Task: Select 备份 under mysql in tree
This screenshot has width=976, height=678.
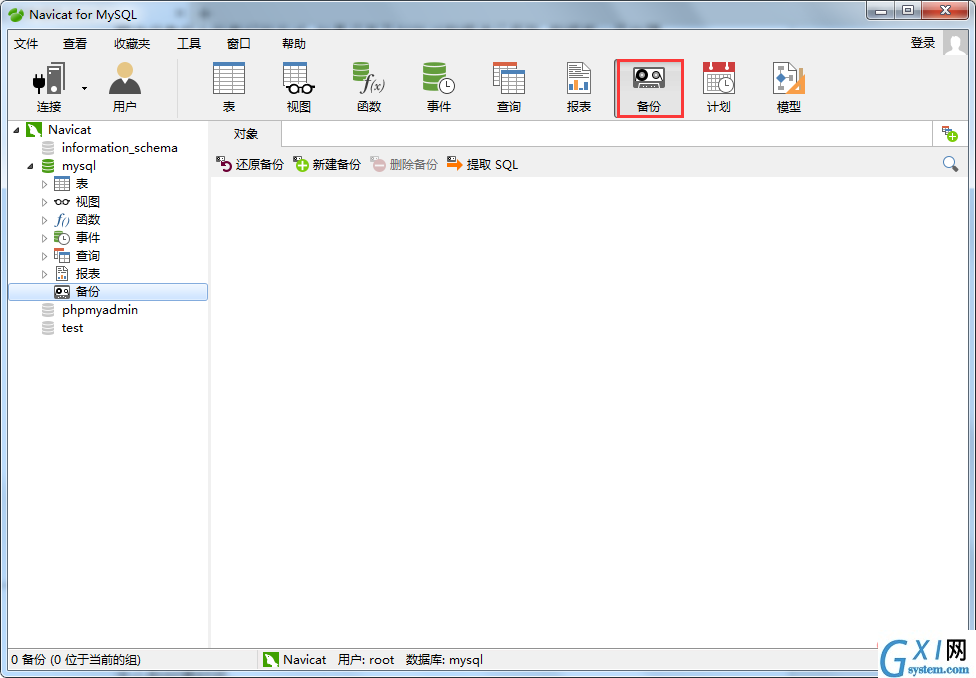Action: coord(108,292)
